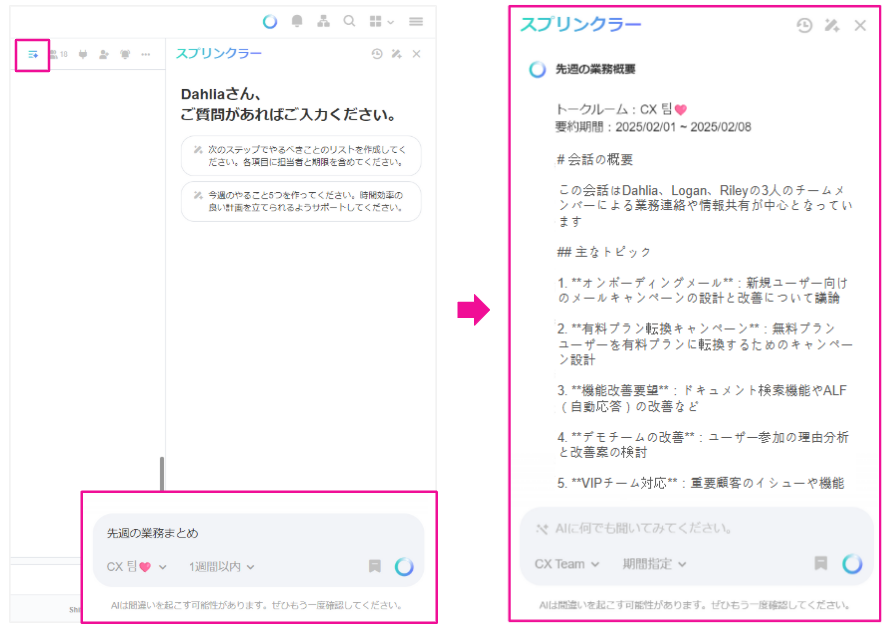
Task: Select the suggestion about next-step to-do list
Action: point(301,156)
